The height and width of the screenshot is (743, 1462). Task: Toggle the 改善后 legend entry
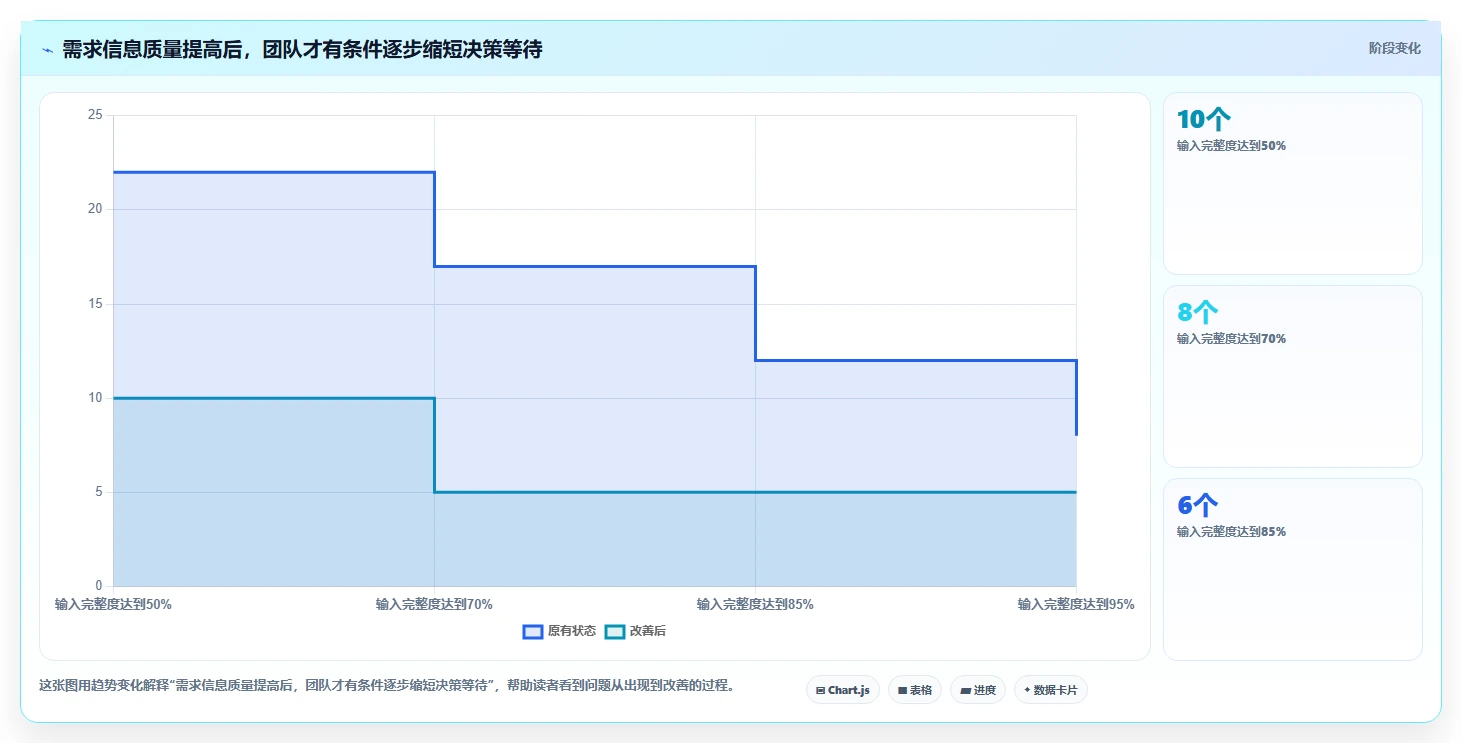pyautogui.click(x=637, y=631)
